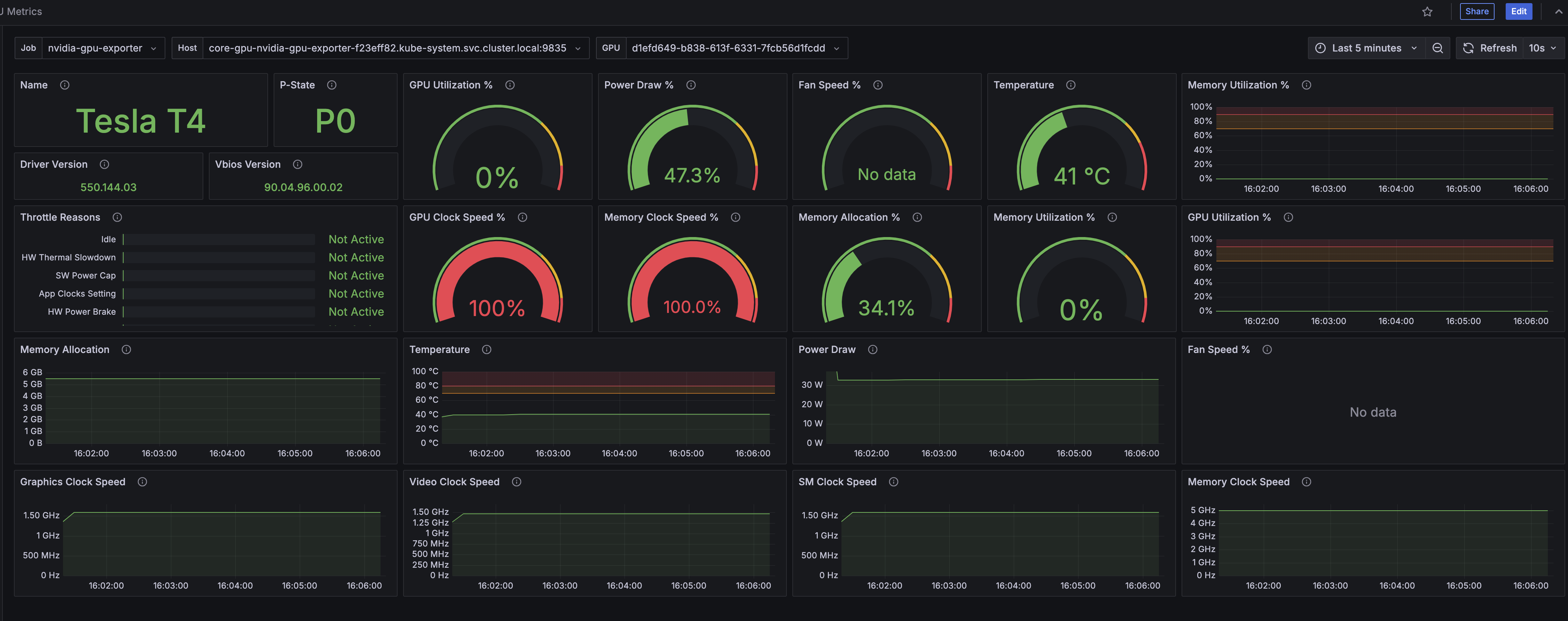Click the Edit dashboard button
This screenshot has height=621, width=1568.
pos(1518,11)
